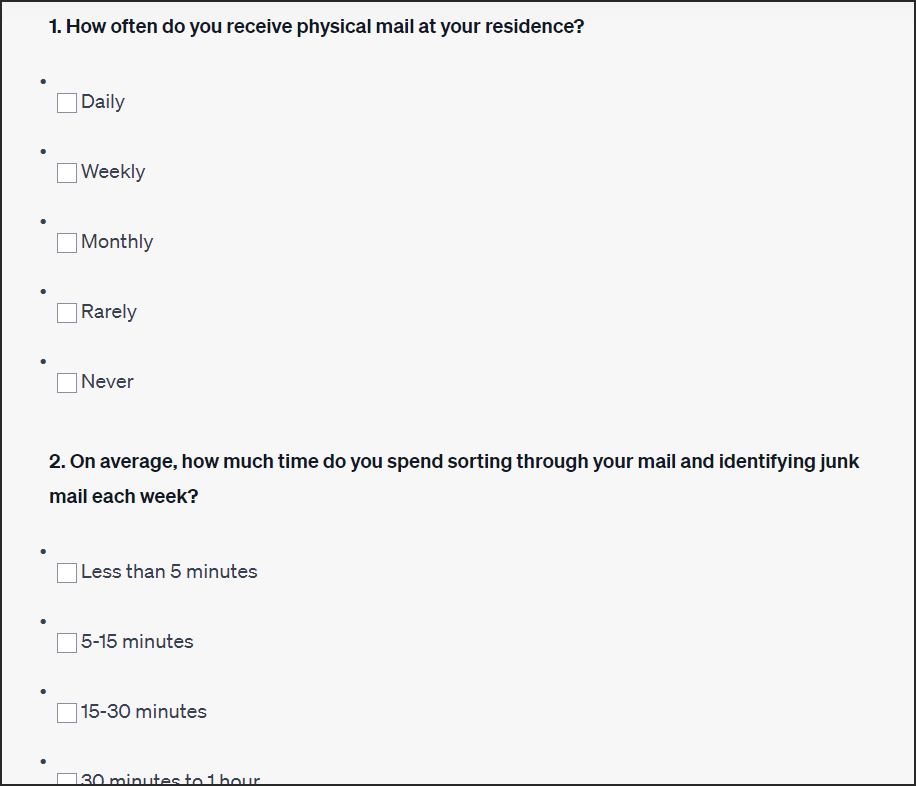916x786 pixels.
Task: Check the 30 minutes to 1 hour box
Action: pyautogui.click(x=67, y=779)
